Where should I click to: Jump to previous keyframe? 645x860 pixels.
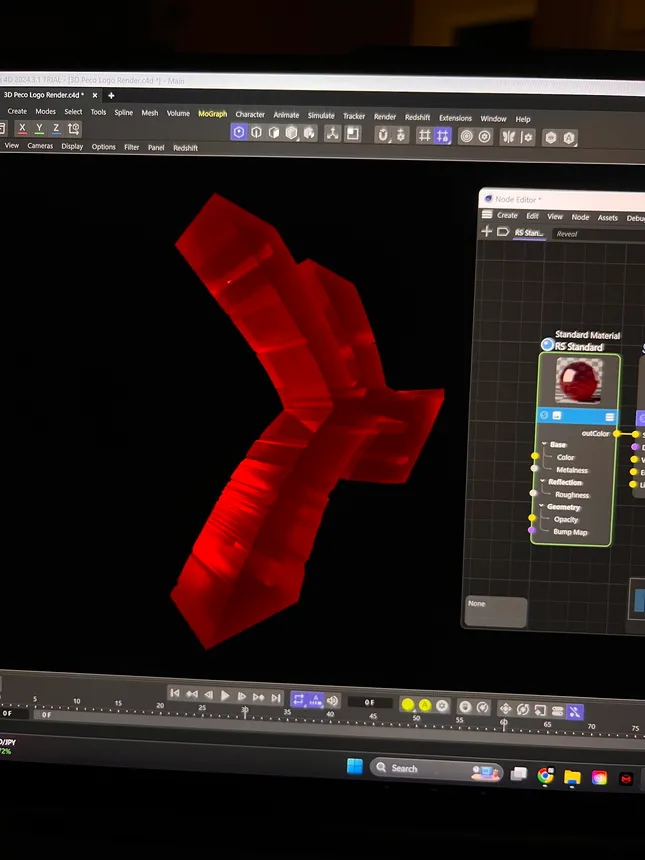click(191, 694)
